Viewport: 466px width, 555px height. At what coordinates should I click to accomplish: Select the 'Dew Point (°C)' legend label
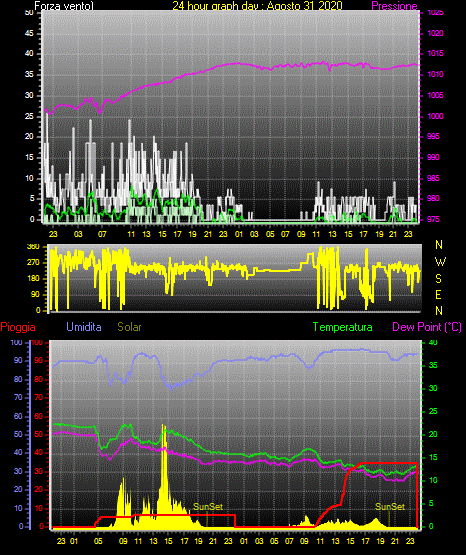pos(427,327)
